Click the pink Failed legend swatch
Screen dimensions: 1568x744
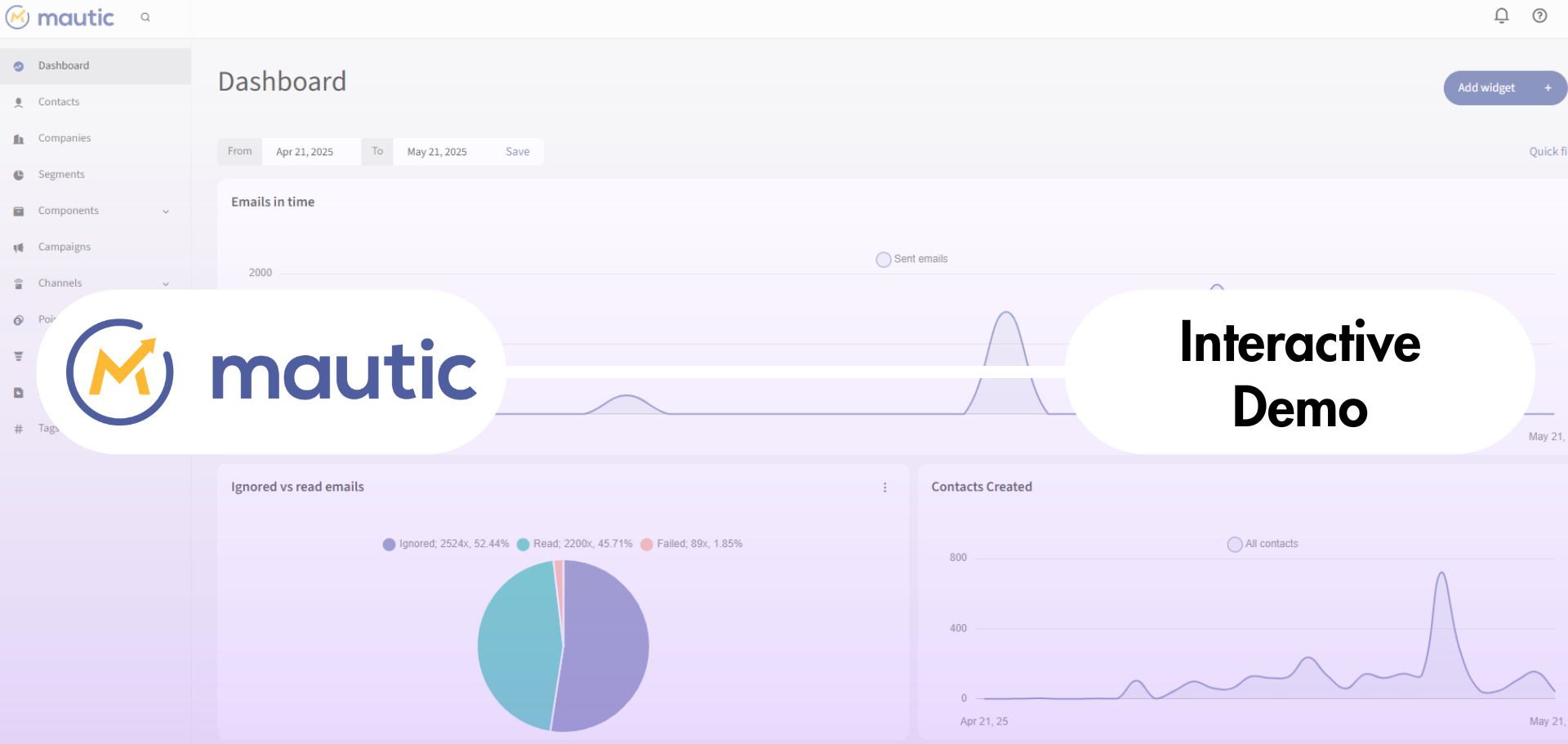pyautogui.click(x=647, y=545)
